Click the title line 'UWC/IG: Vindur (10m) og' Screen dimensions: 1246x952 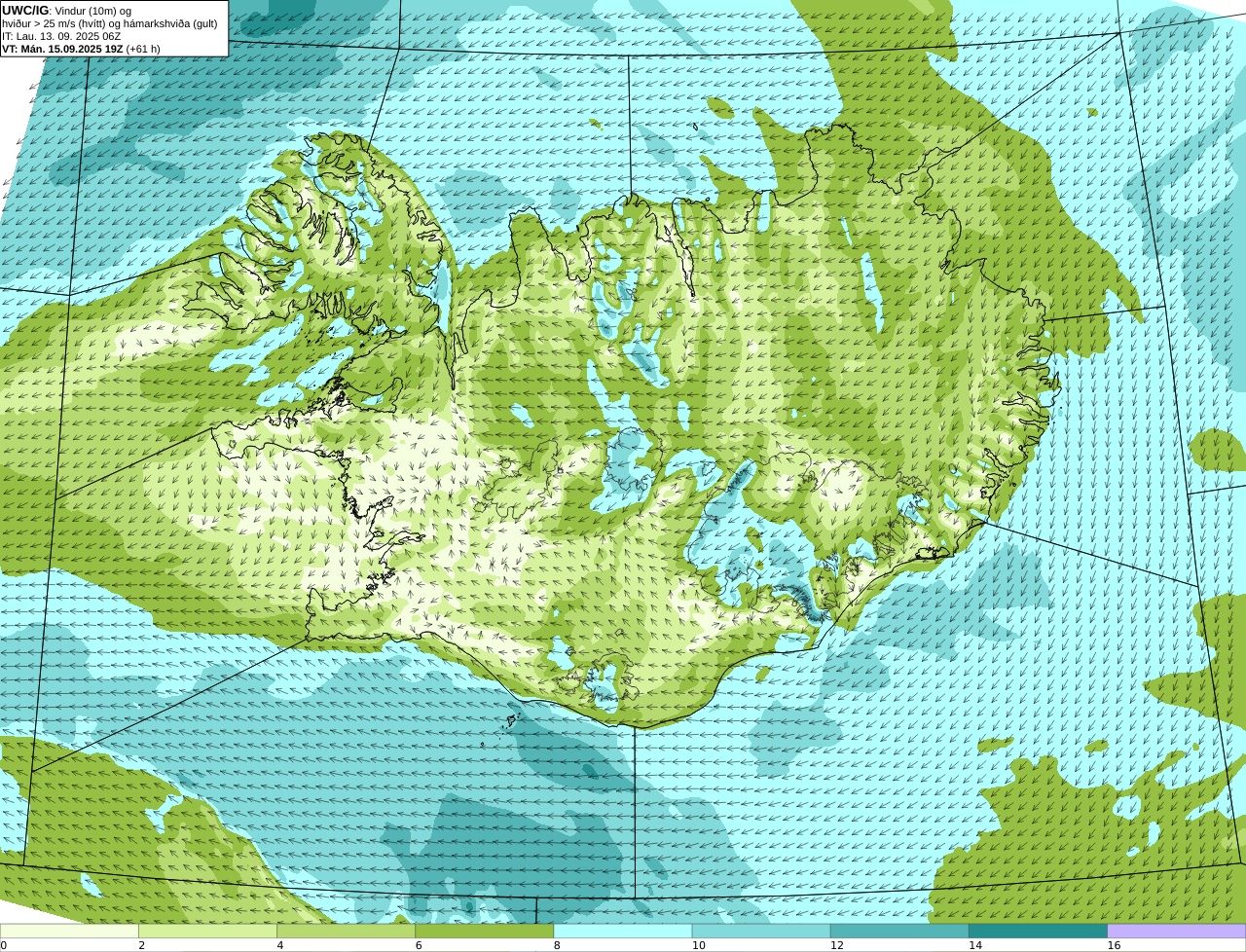67,11
